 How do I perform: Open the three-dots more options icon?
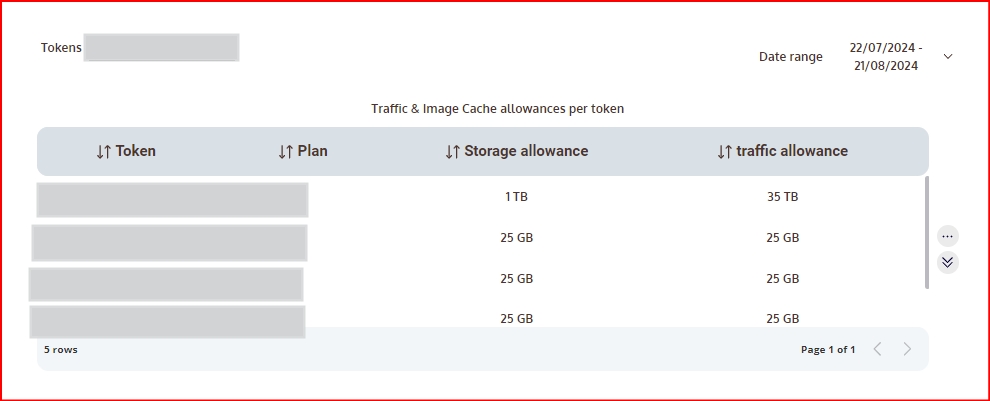click(x=948, y=236)
